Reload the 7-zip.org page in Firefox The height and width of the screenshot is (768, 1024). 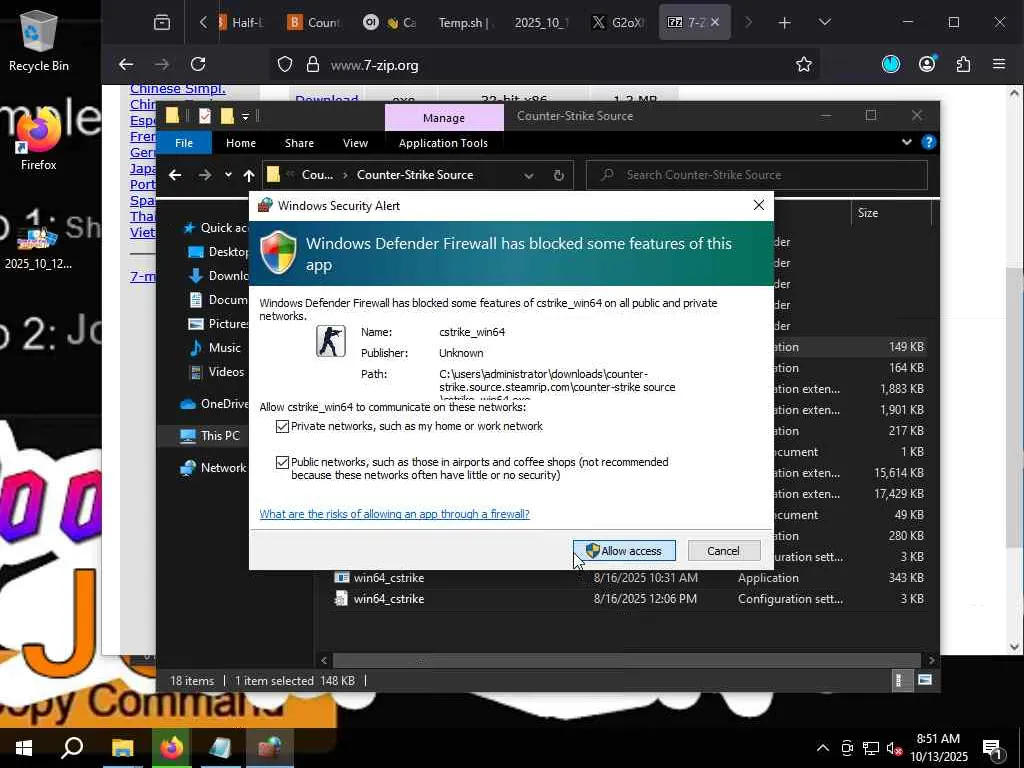[198, 64]
